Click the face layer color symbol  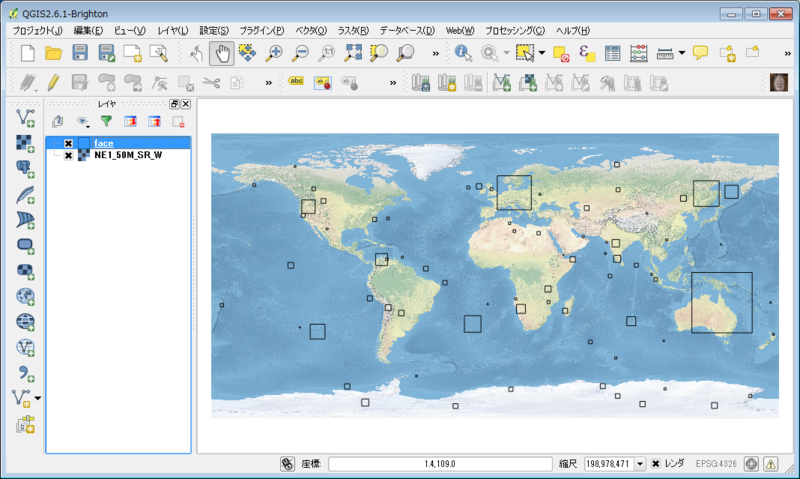click(x=84, y=143)
